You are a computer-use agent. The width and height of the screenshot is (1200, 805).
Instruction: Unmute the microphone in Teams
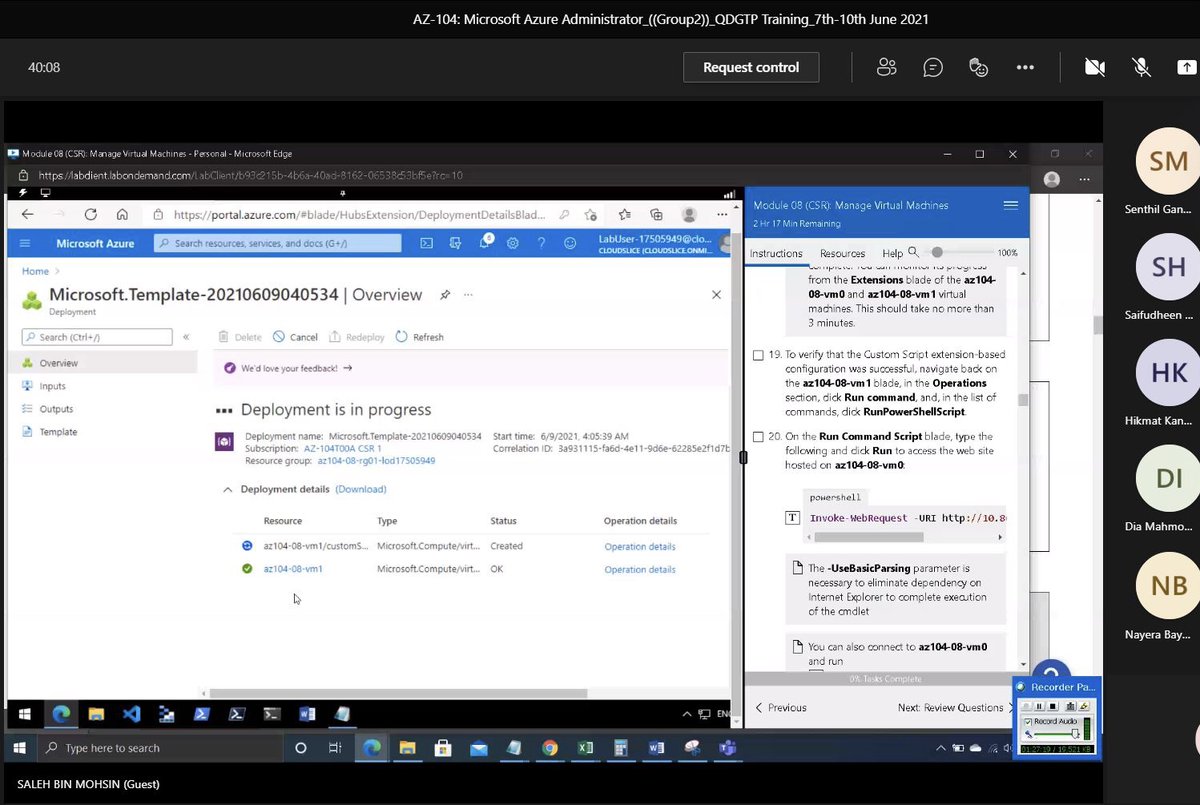(x=1141, y=67)
